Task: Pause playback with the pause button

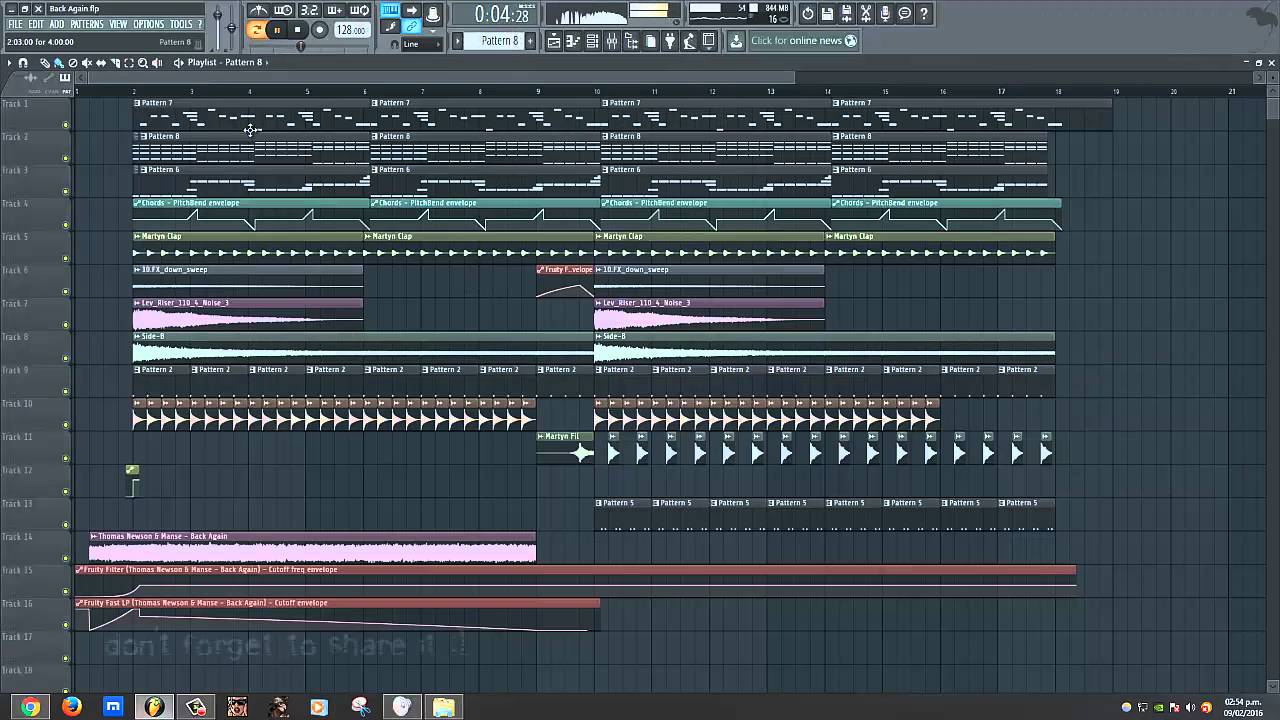Action: click(277, 30)
